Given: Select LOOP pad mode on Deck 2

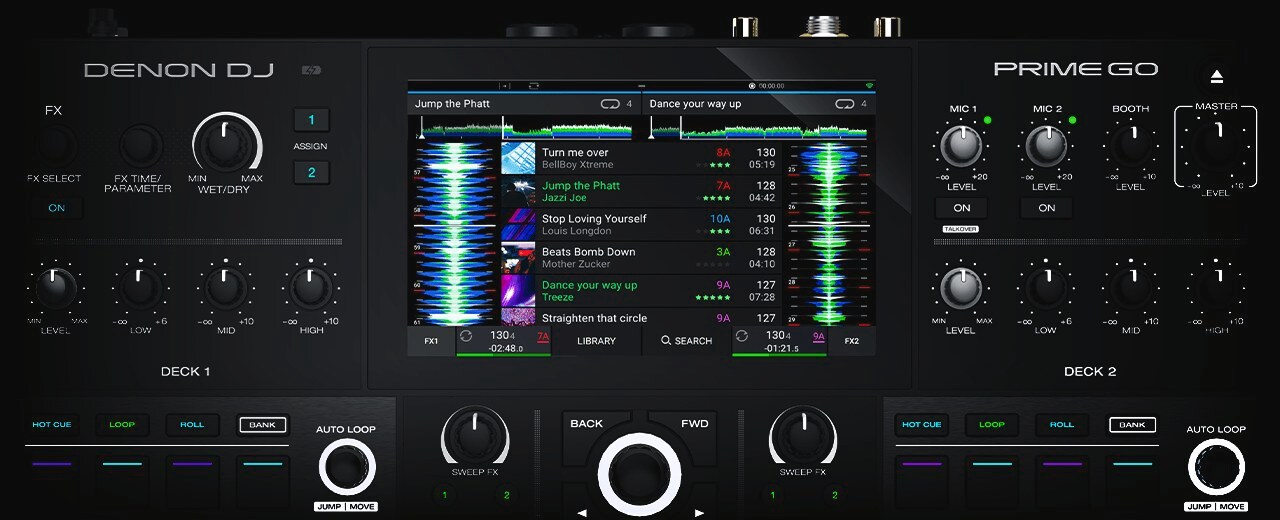Looking at the screenshot, I should pos(992,425).
